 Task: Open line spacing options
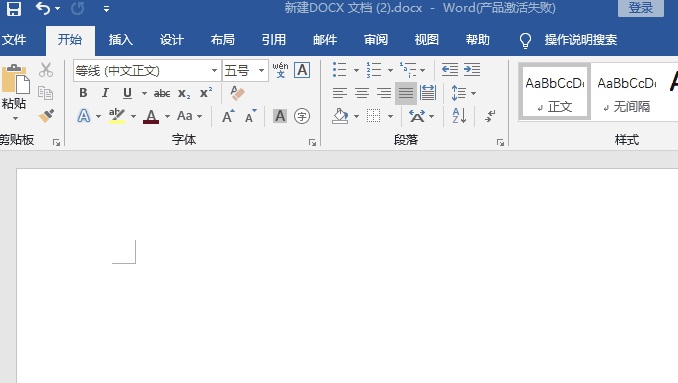pos(463,93)
